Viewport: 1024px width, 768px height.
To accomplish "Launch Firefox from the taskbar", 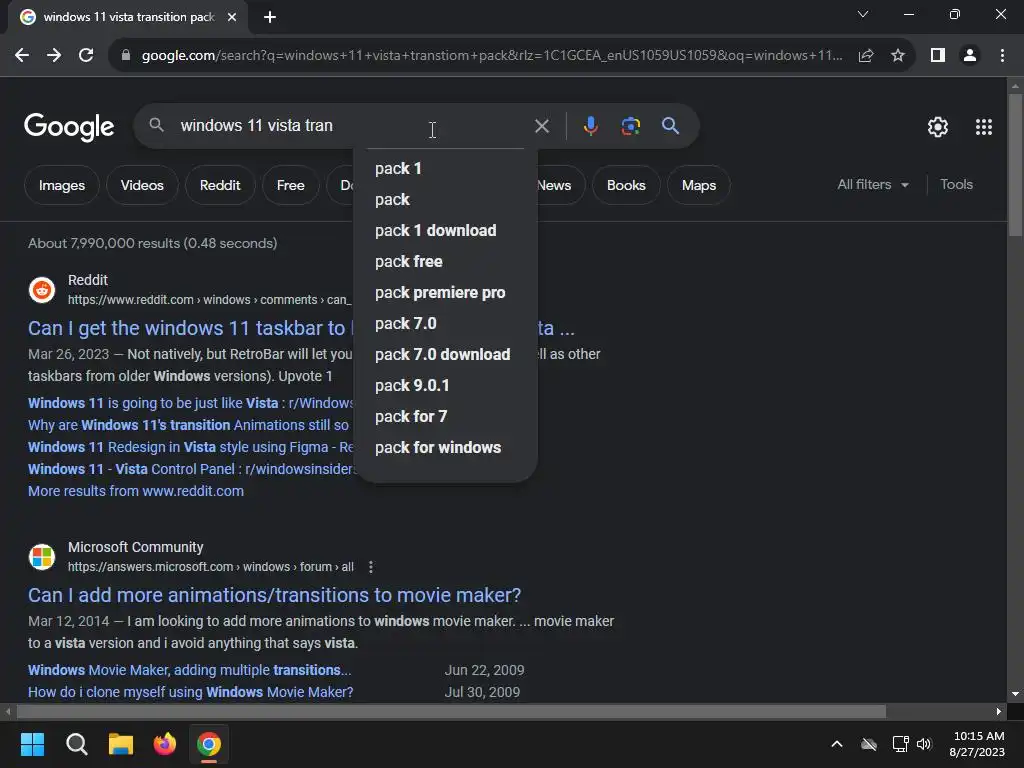I will (165, 744).
